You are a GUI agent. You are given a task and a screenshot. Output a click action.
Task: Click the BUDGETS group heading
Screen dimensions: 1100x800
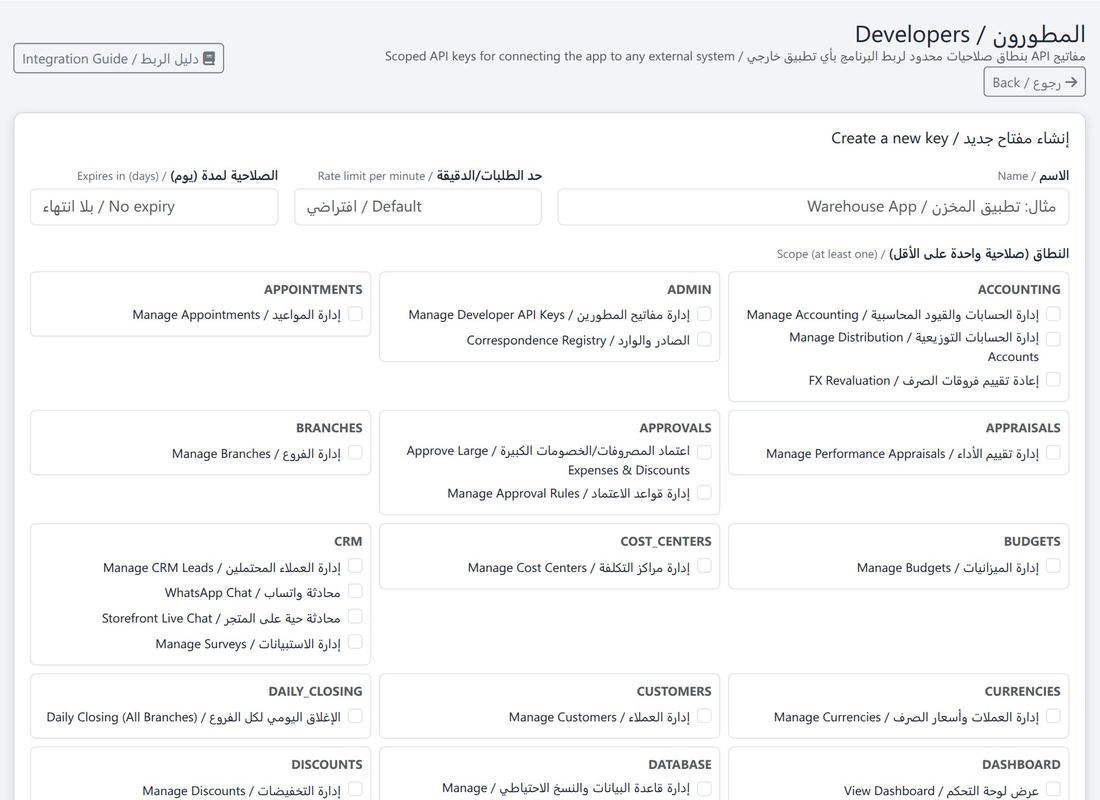[x=1032, y=541]
